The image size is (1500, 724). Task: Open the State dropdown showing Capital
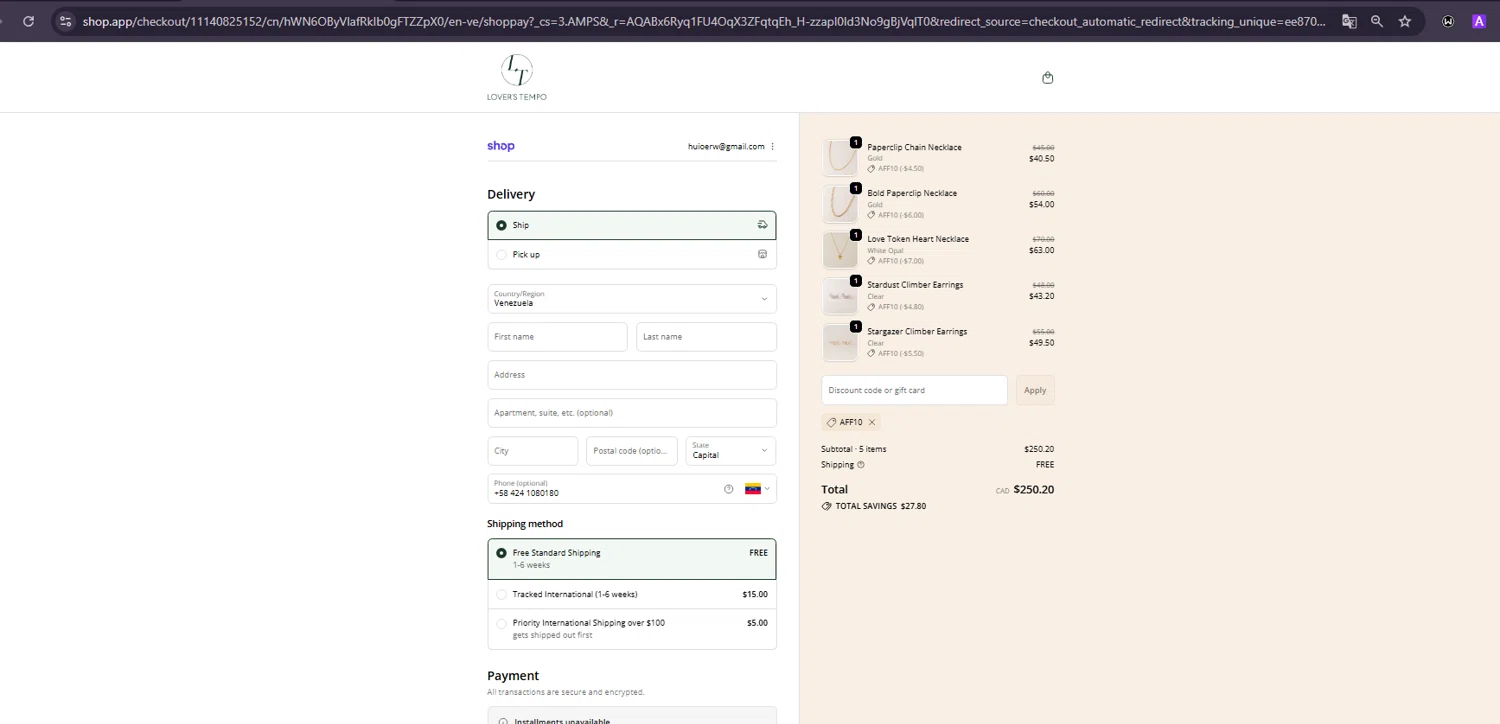pyautogui.click(x=730, y=450)
